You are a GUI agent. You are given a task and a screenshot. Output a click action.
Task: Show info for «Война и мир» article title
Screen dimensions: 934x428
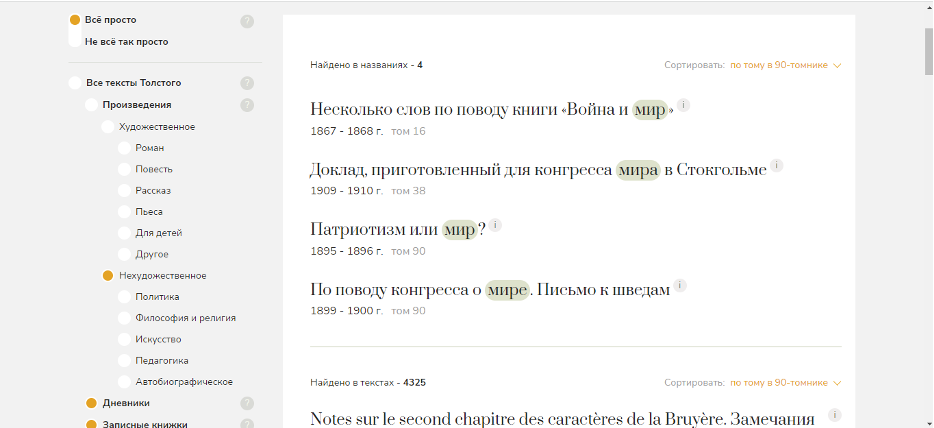tap(684, 105)
